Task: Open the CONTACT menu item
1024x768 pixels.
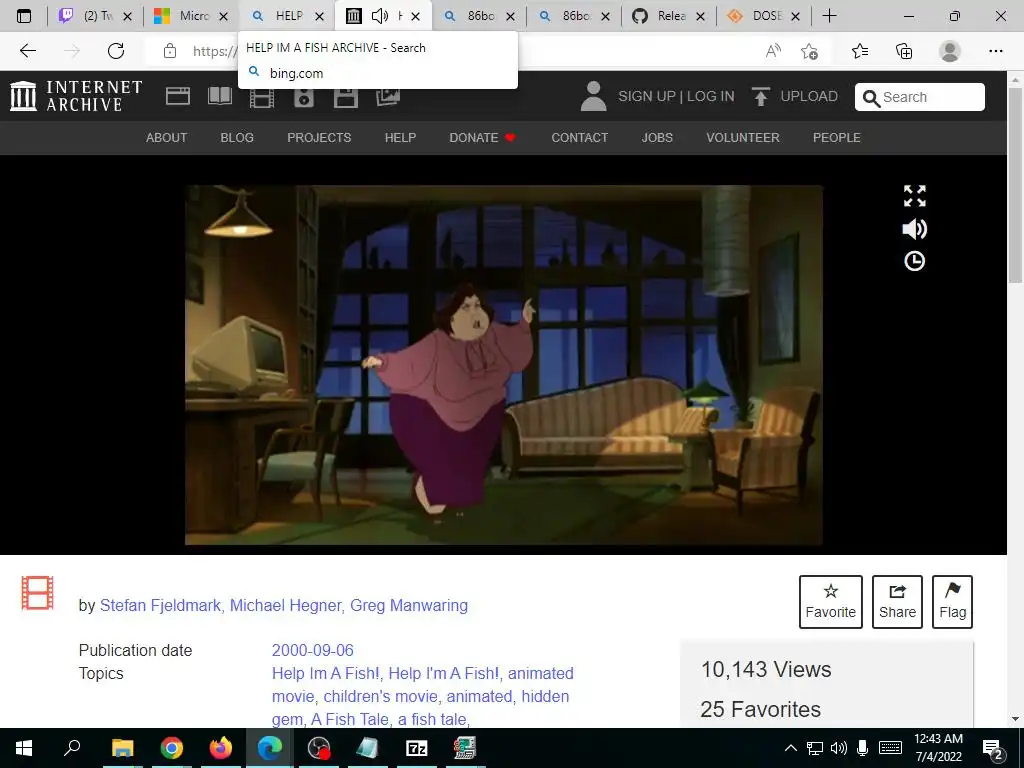Action: coord(580,138)
